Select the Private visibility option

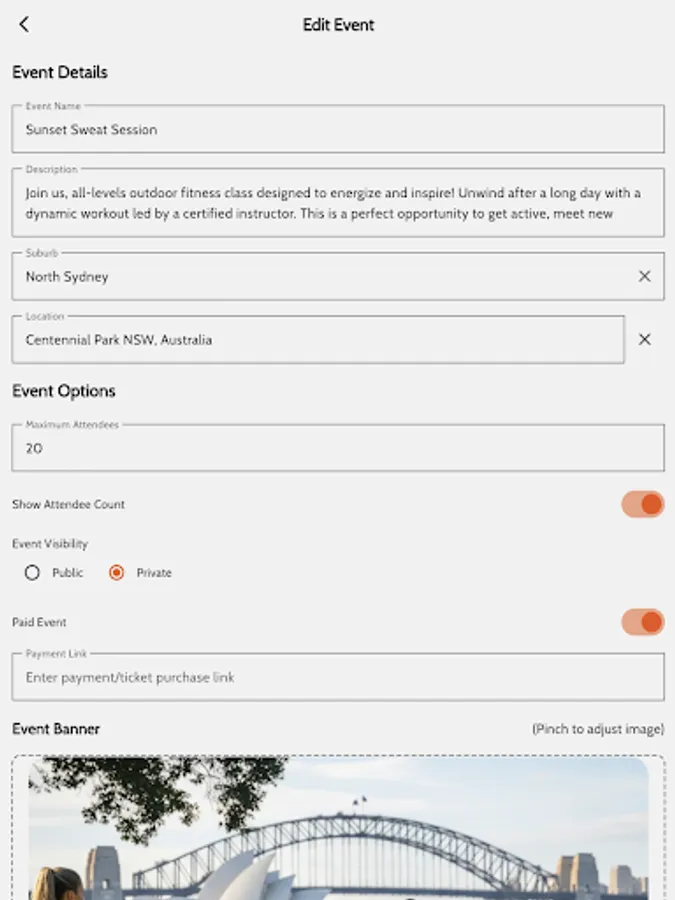(x=116, y=572)
